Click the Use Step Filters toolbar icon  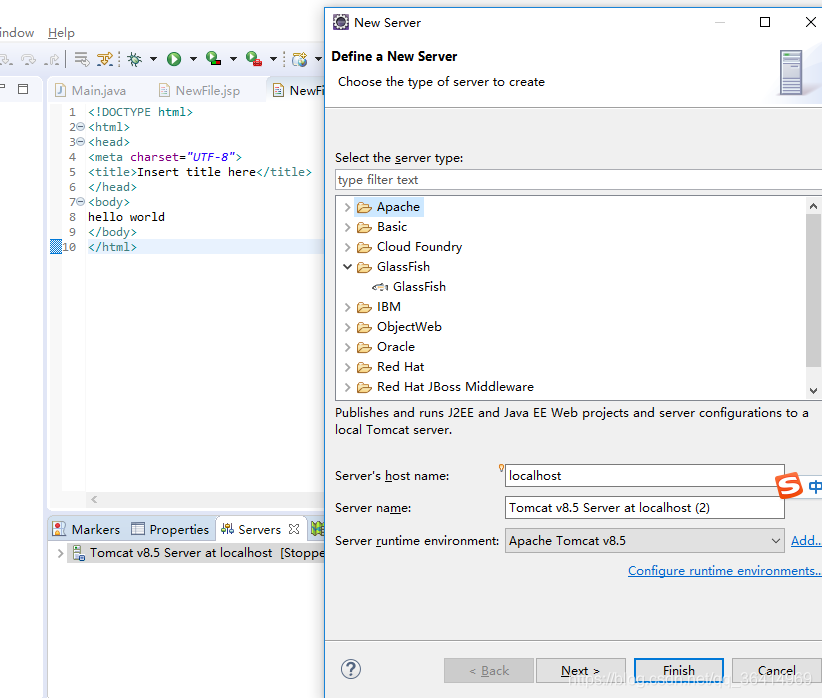pyautogui.click(x=105, y=59)
